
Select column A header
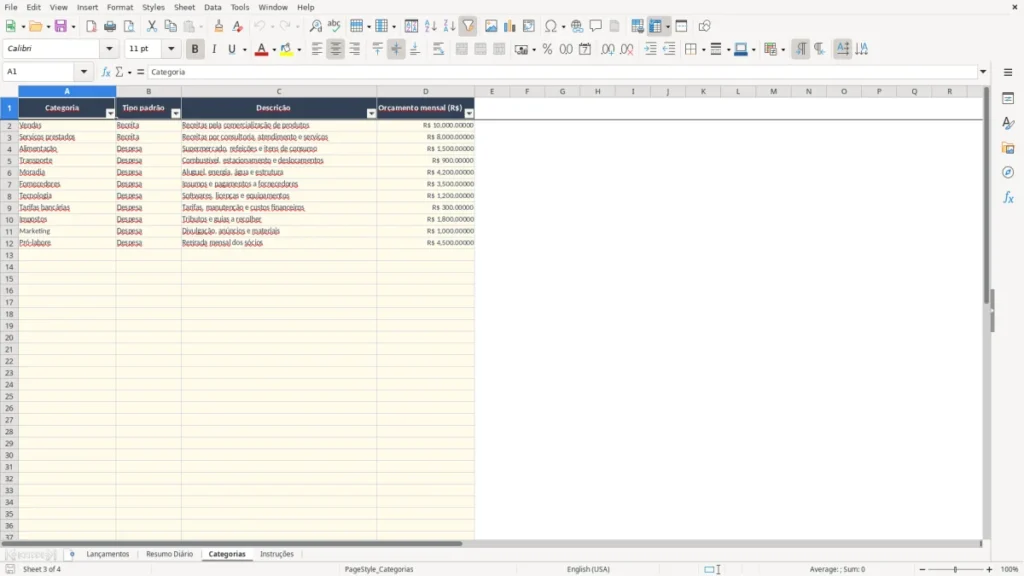pos(67,91)
